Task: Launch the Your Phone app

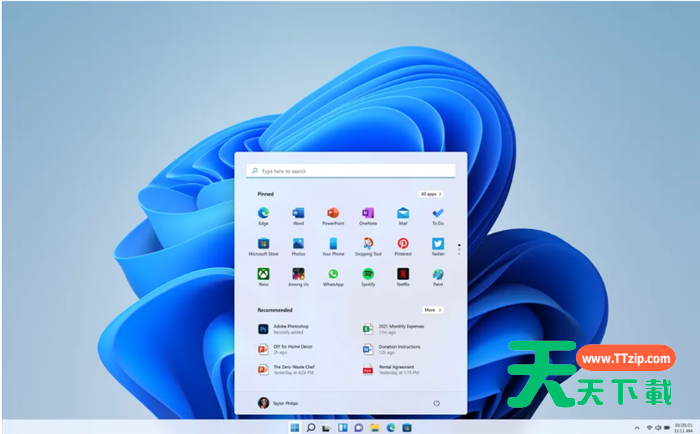Action: (x=333, y=246)
